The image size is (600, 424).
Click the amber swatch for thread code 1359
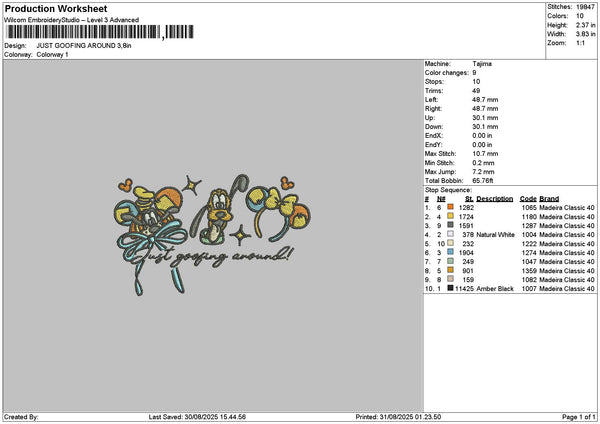(450, 270)
